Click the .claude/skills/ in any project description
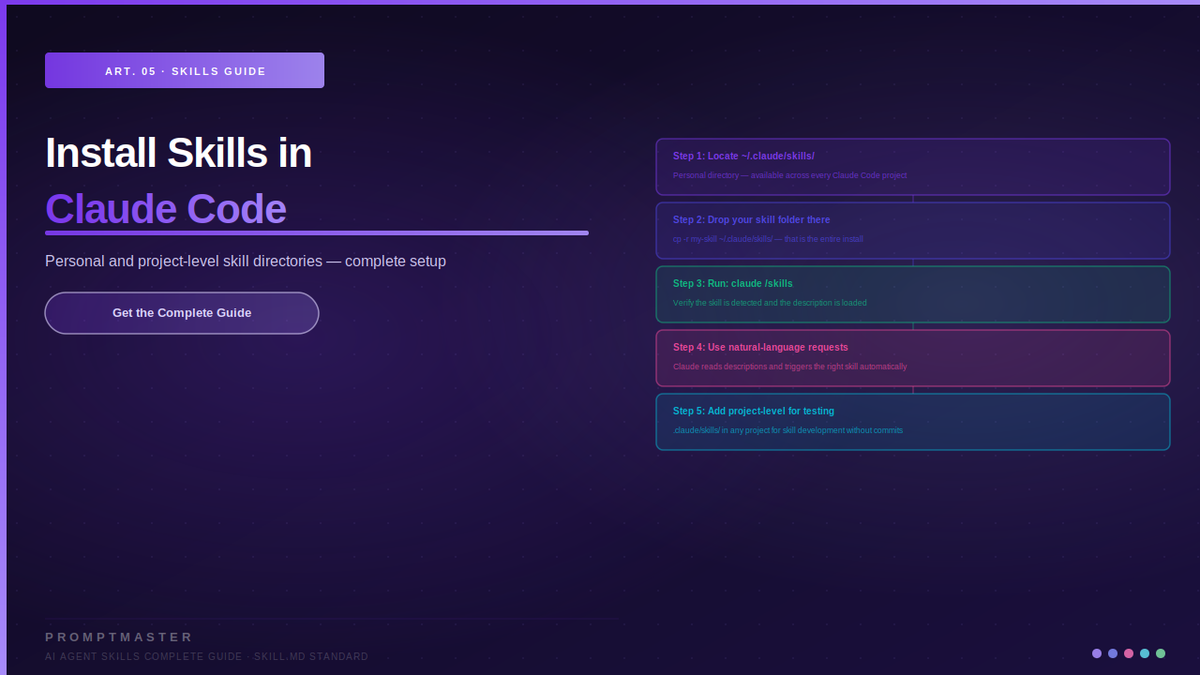 (788, 431)
